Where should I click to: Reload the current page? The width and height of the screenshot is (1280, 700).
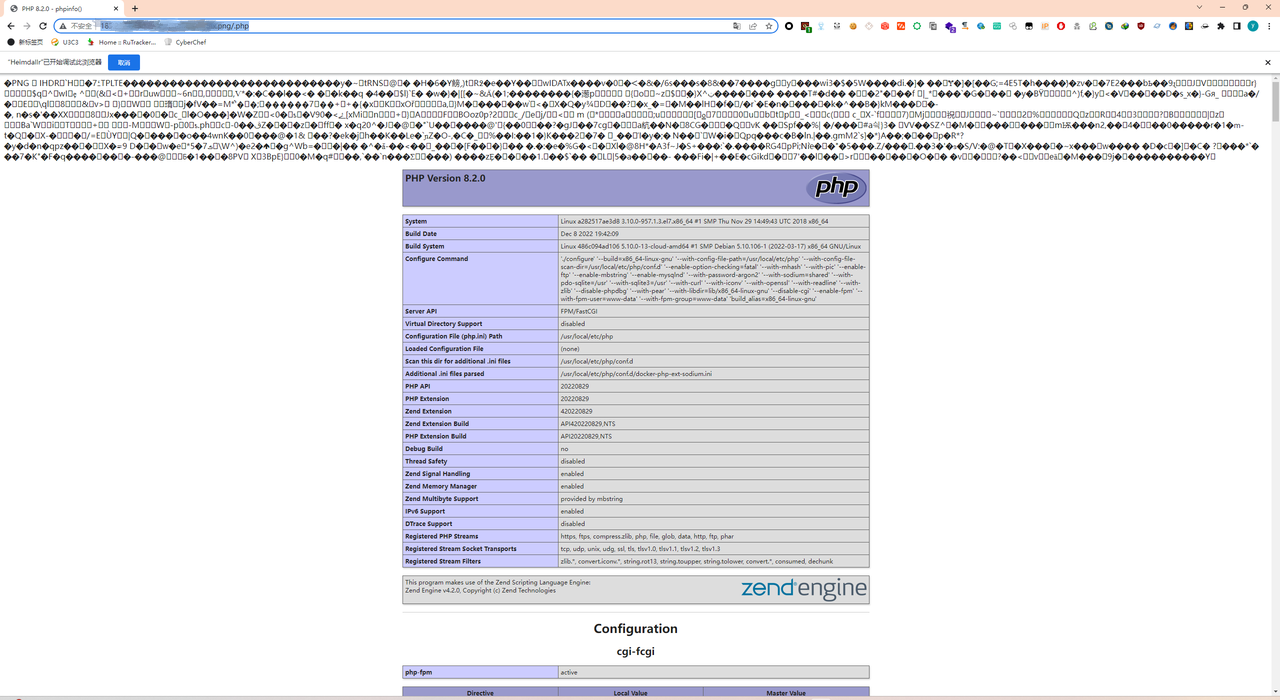pos(43,26)
